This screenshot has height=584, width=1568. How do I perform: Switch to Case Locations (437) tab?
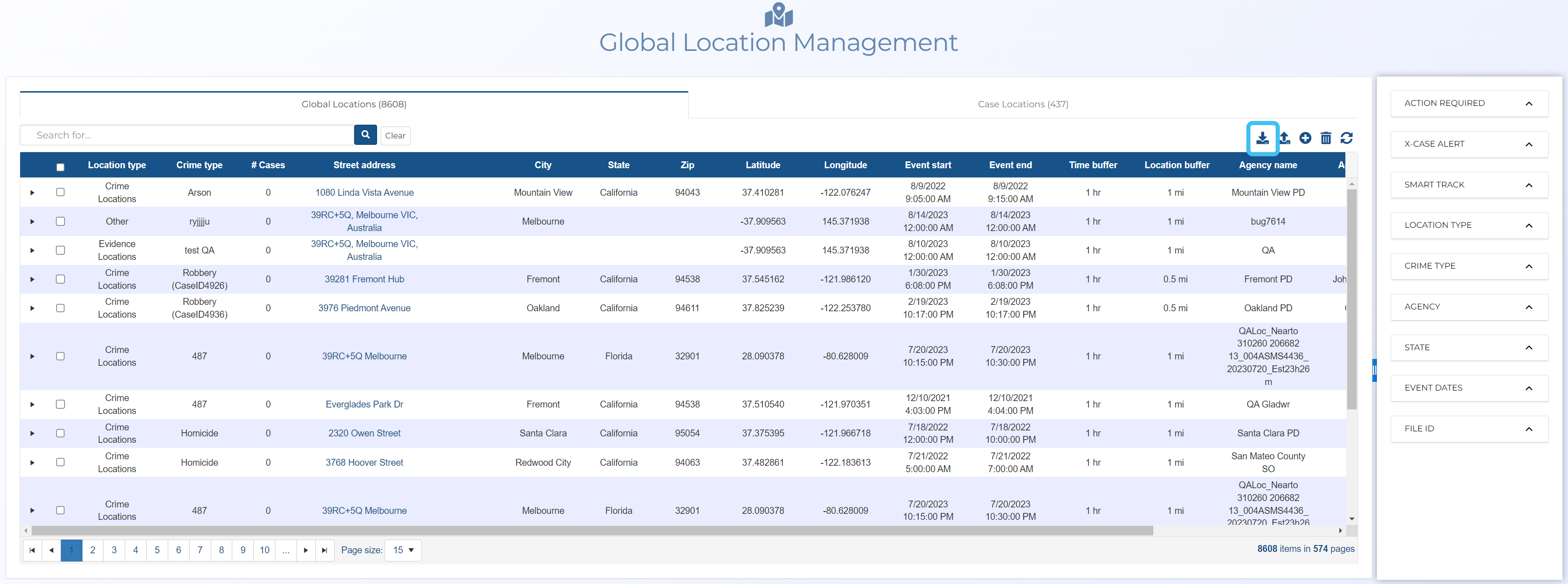click(x=1023, y=104)
